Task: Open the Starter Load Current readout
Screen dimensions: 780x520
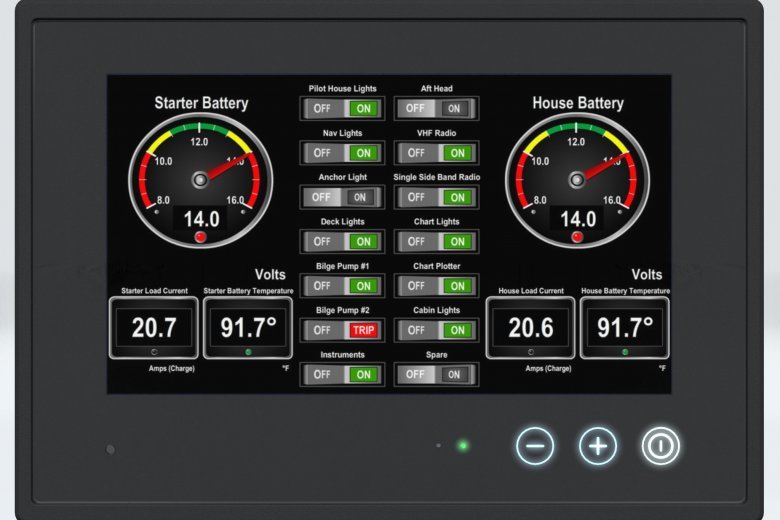Action: [154, 327]
